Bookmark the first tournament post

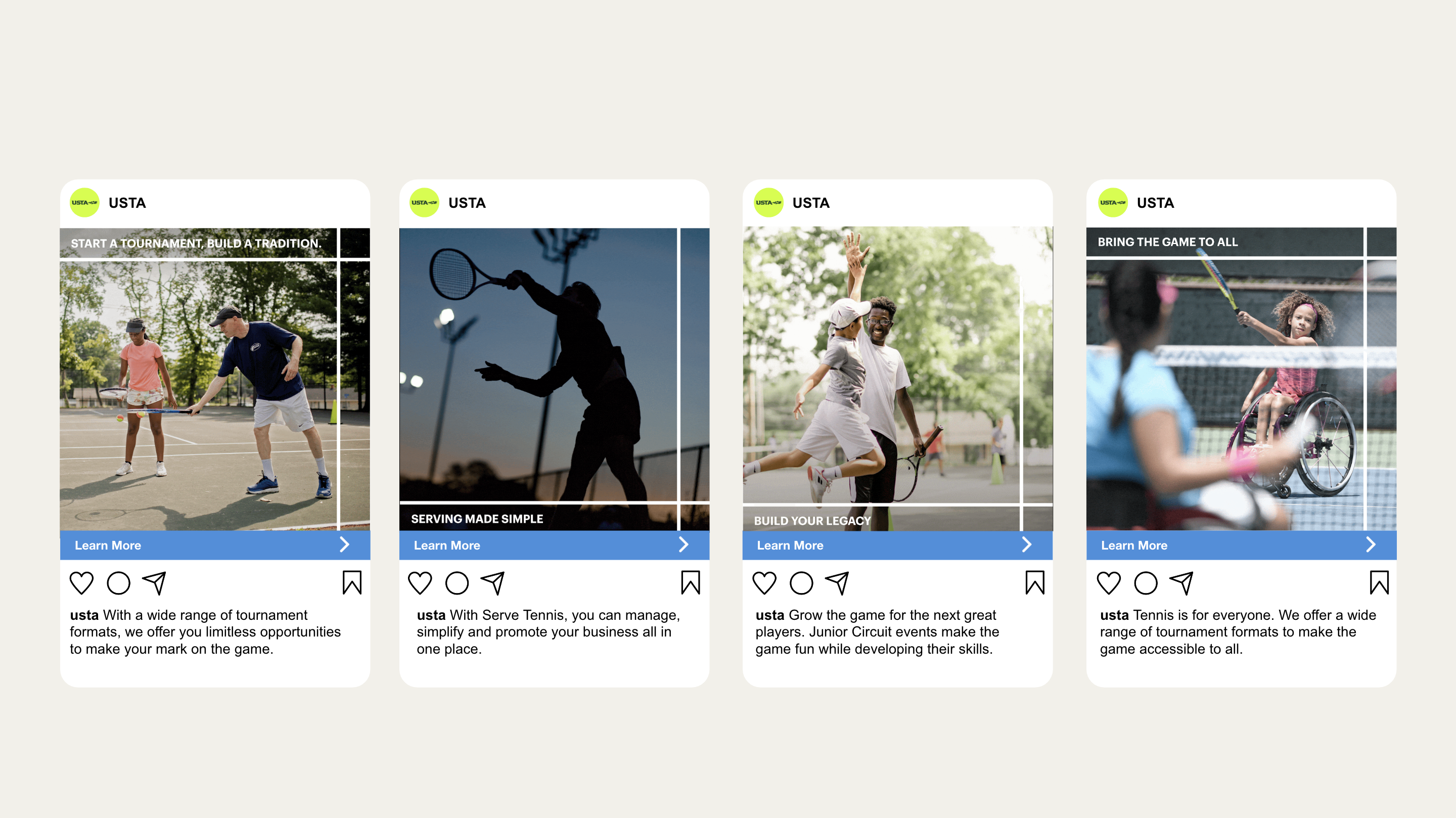tap(351, 582)
